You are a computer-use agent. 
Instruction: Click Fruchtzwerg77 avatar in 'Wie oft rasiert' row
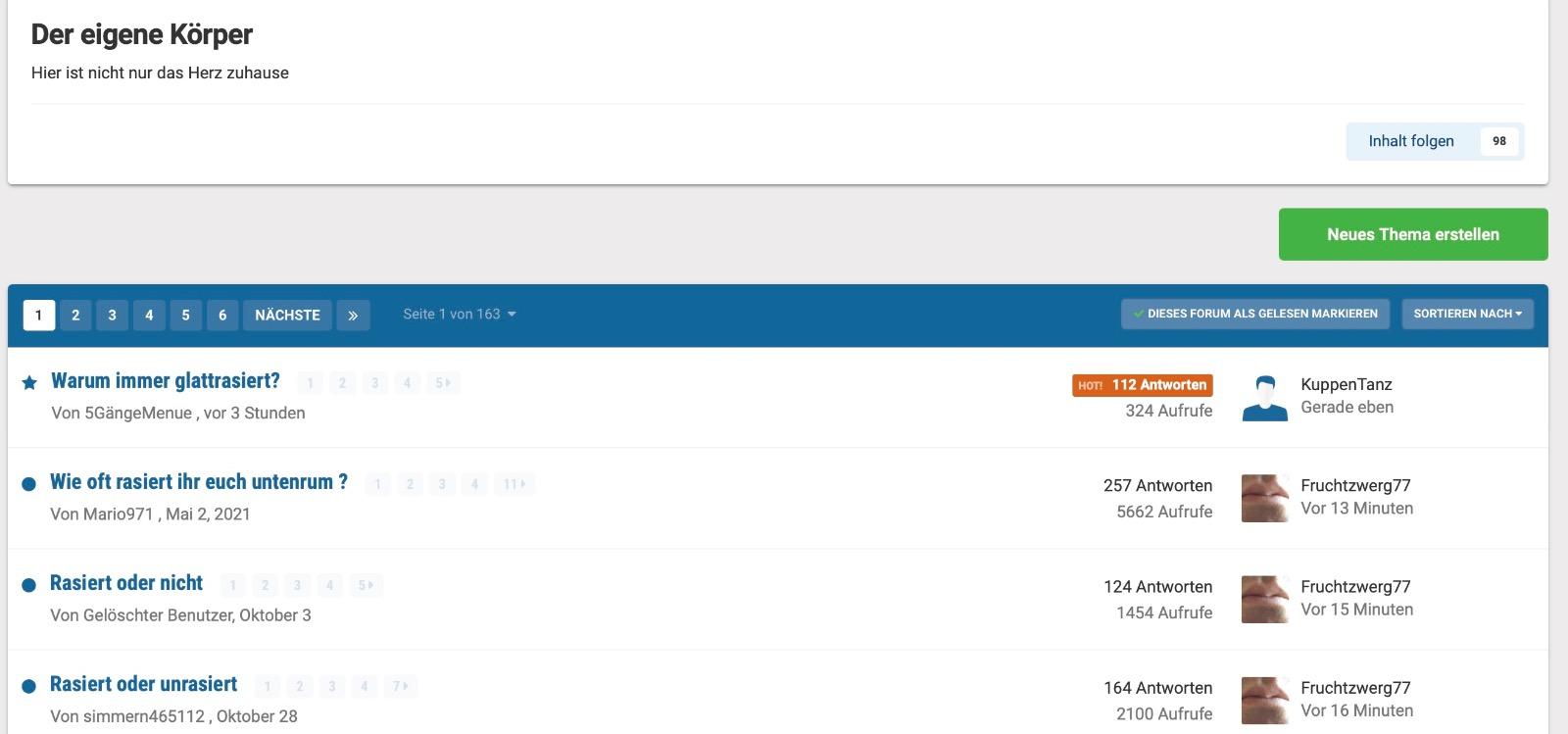[x=1264, y=499]
